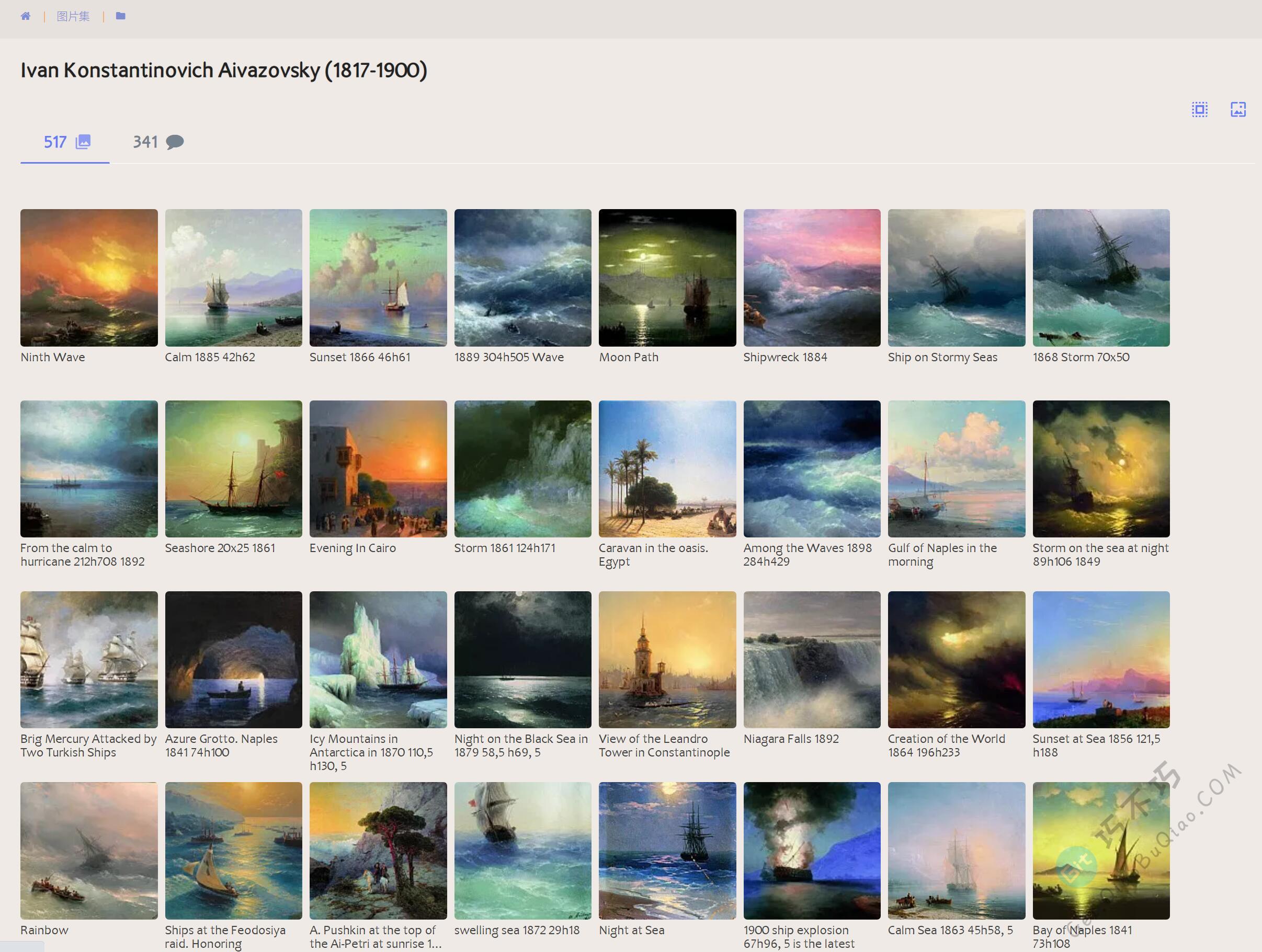Viewport: 1262px width, 952px height.
Task: Click the 'Storm 1861 124h171' caption
Action: click(x=504, y=548)
